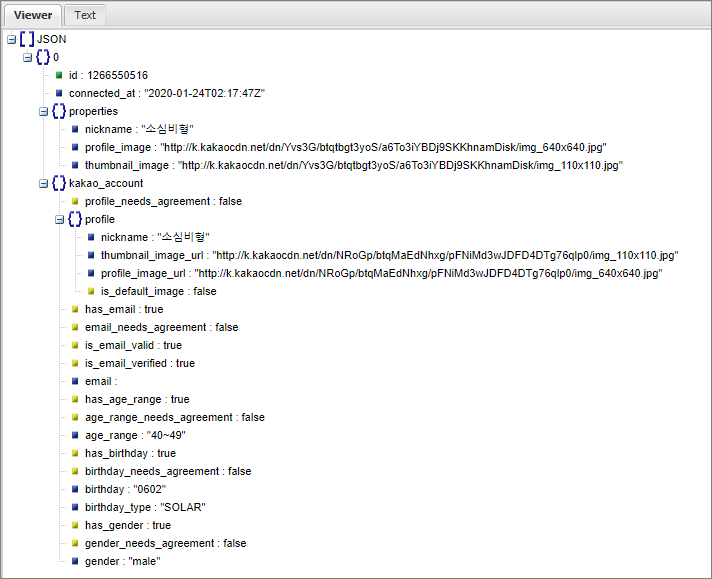This screenshot has height=579, width=712.
Task: Click the boolean icon beside age_range_needs_agreement
Action: 75,417
